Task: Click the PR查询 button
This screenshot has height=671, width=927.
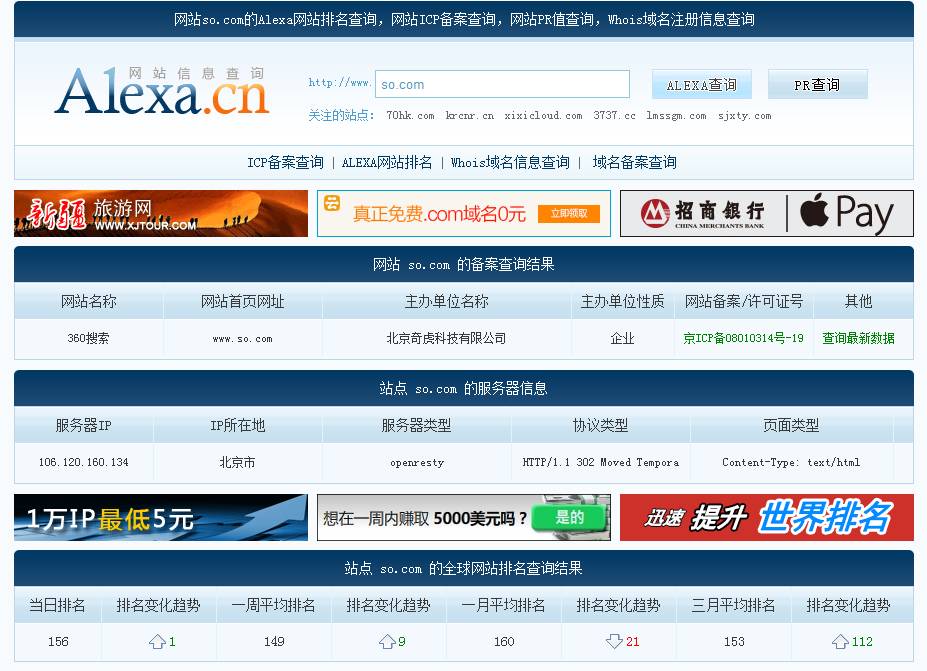Action: pos(817,85)
